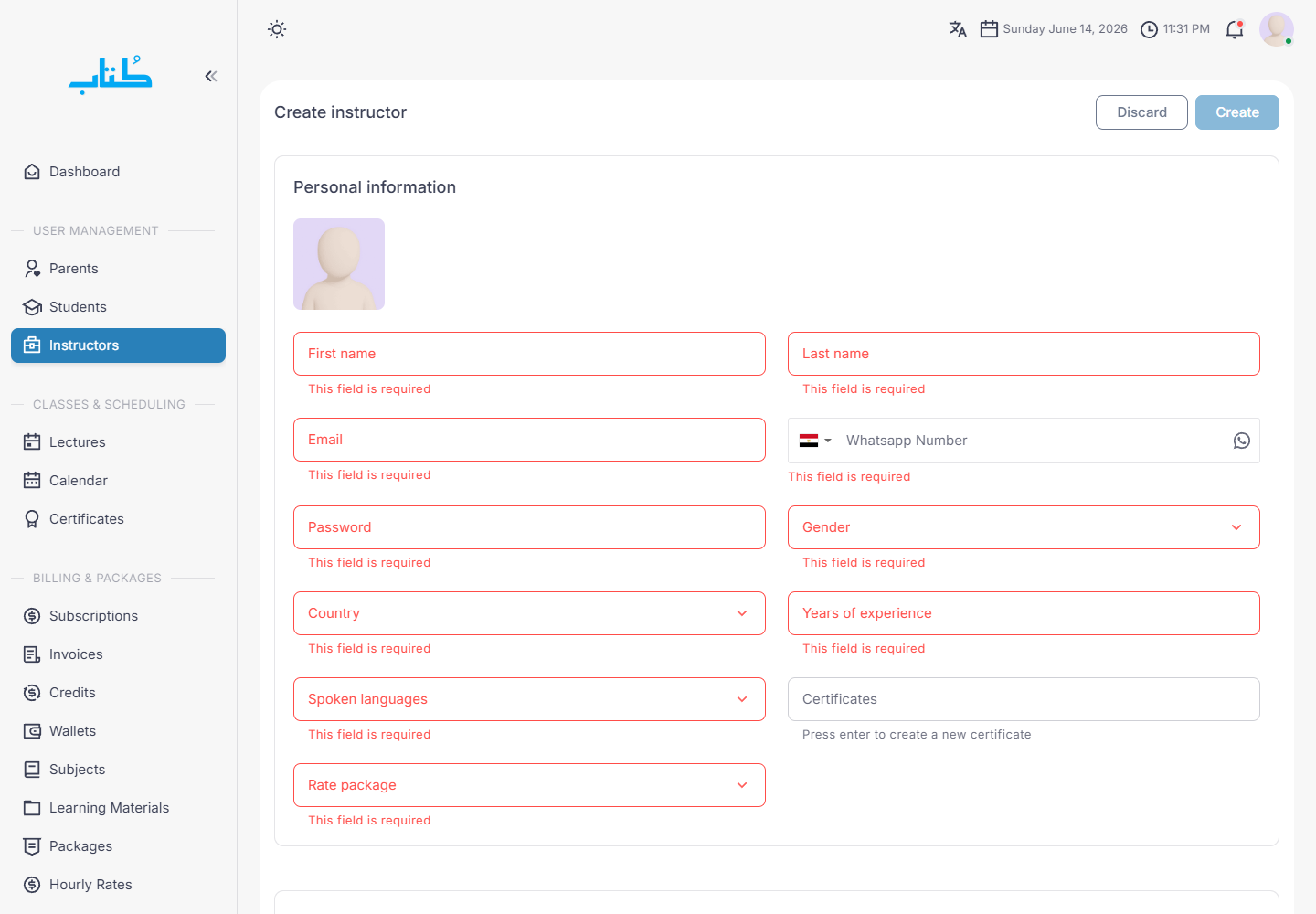Viewport: 1316px width, 914px height.
Task: Click the Create button
Action: (x=1237, y=112)
